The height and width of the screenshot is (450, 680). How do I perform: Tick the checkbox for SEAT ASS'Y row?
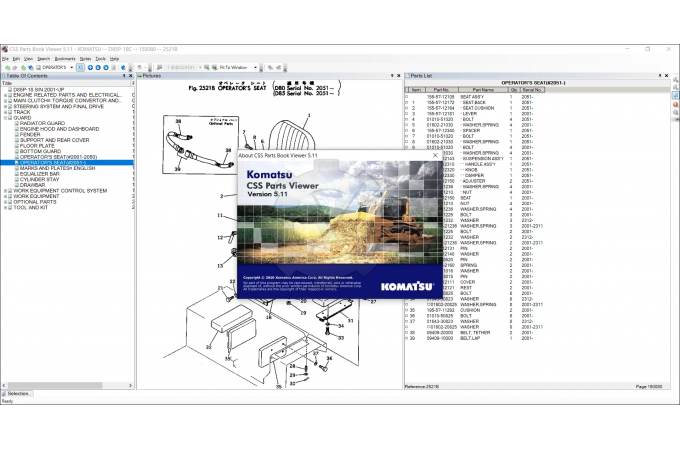[x=406, y=97]
